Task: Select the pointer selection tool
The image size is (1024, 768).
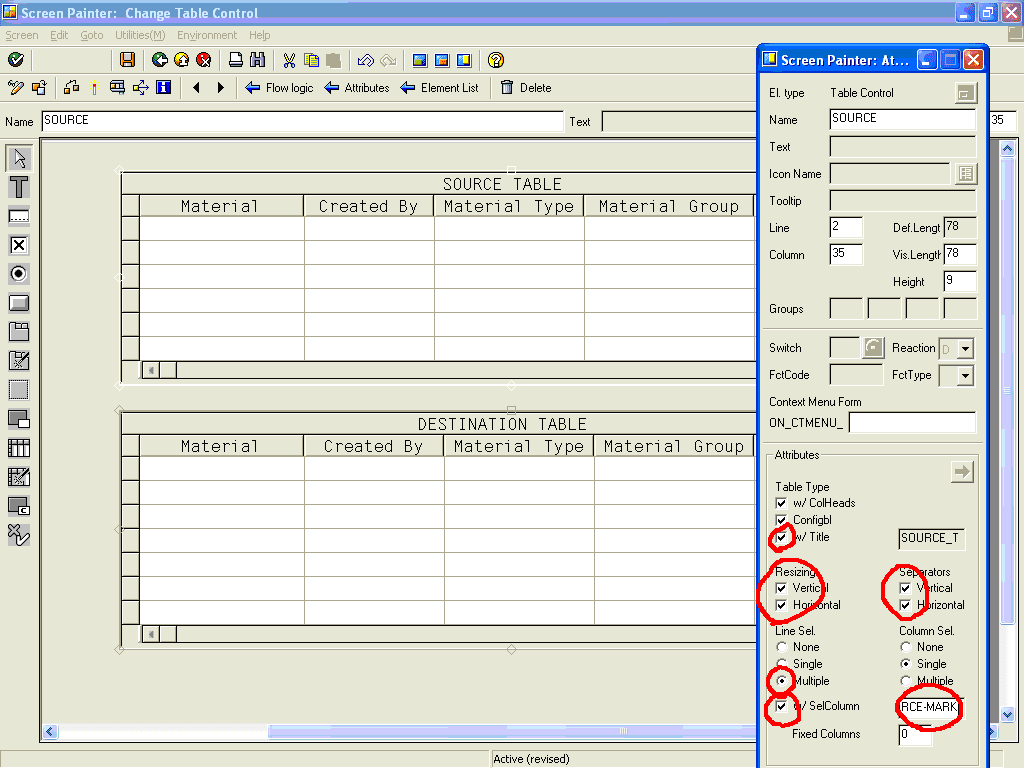Action: tap(18, 157)
